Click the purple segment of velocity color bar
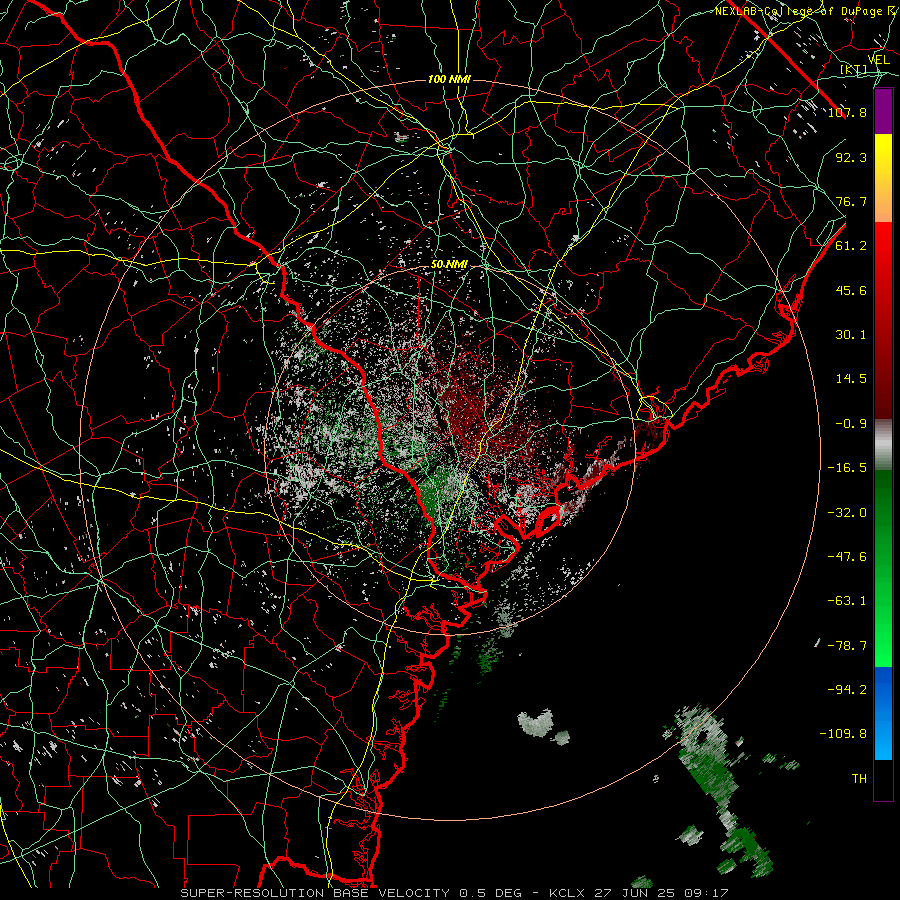The width and height of the screenshot is (900, 900). (x=883, y=112)
